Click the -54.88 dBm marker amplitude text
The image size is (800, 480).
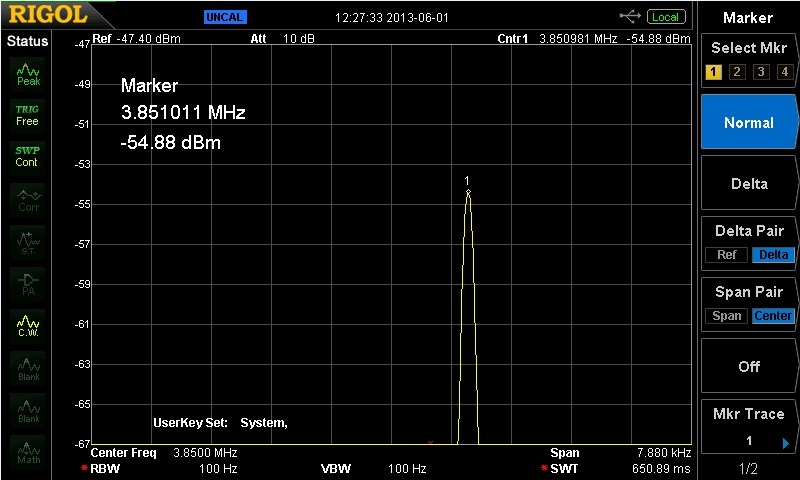(x=170, y=142)
